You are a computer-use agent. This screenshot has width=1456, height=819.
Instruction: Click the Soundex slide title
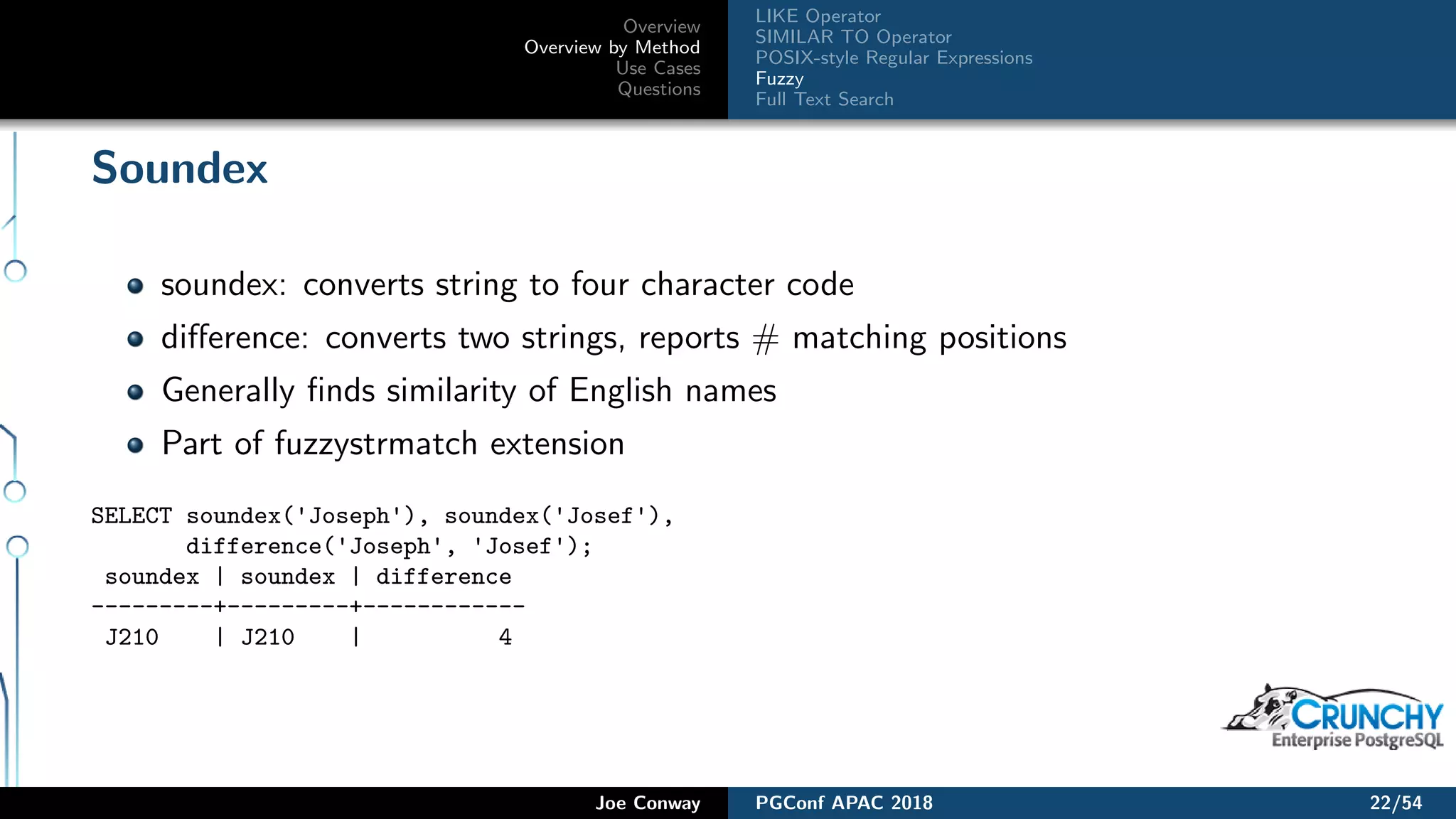click(180, 168)
